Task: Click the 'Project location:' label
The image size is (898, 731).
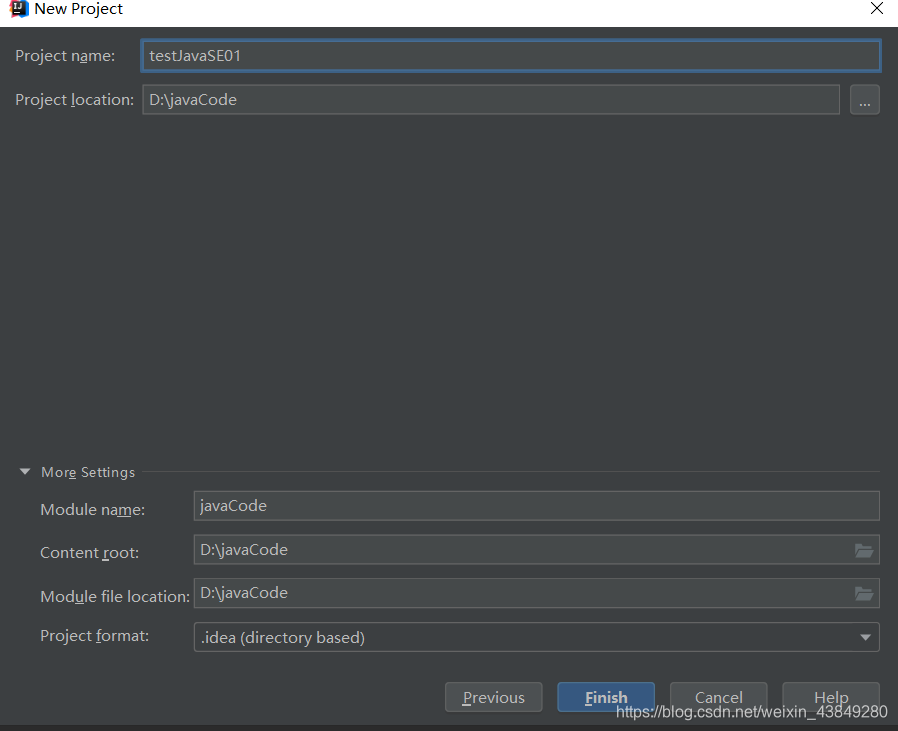Action: coord(74,100)
